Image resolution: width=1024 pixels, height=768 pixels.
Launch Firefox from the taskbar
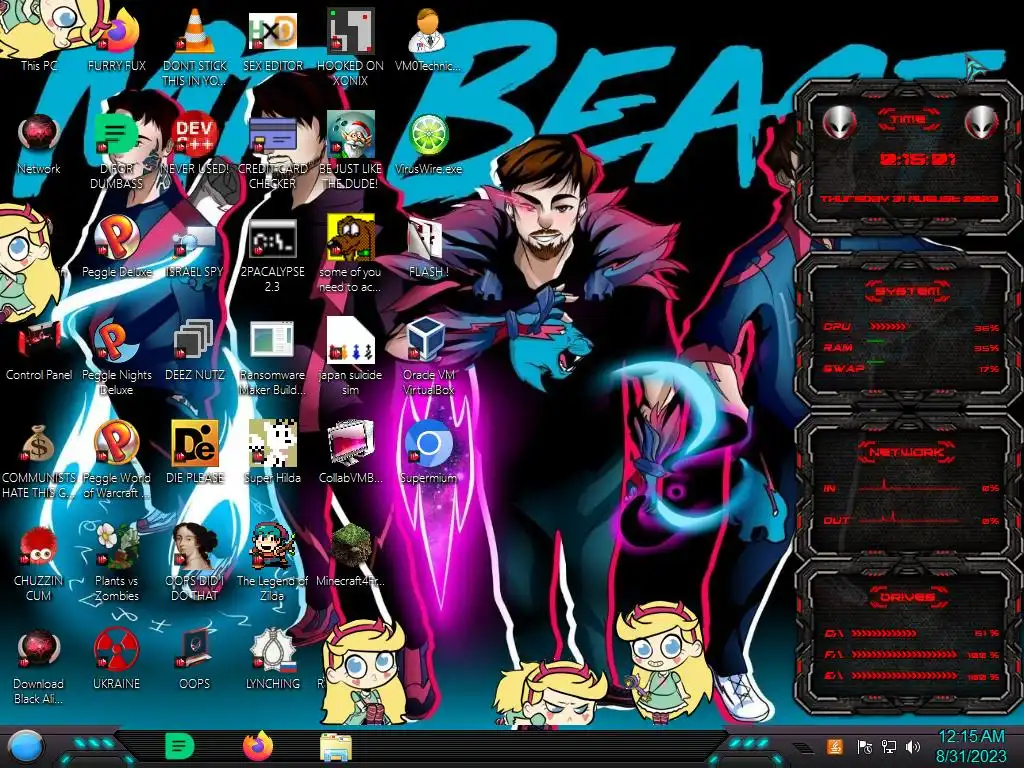(257, 746)
